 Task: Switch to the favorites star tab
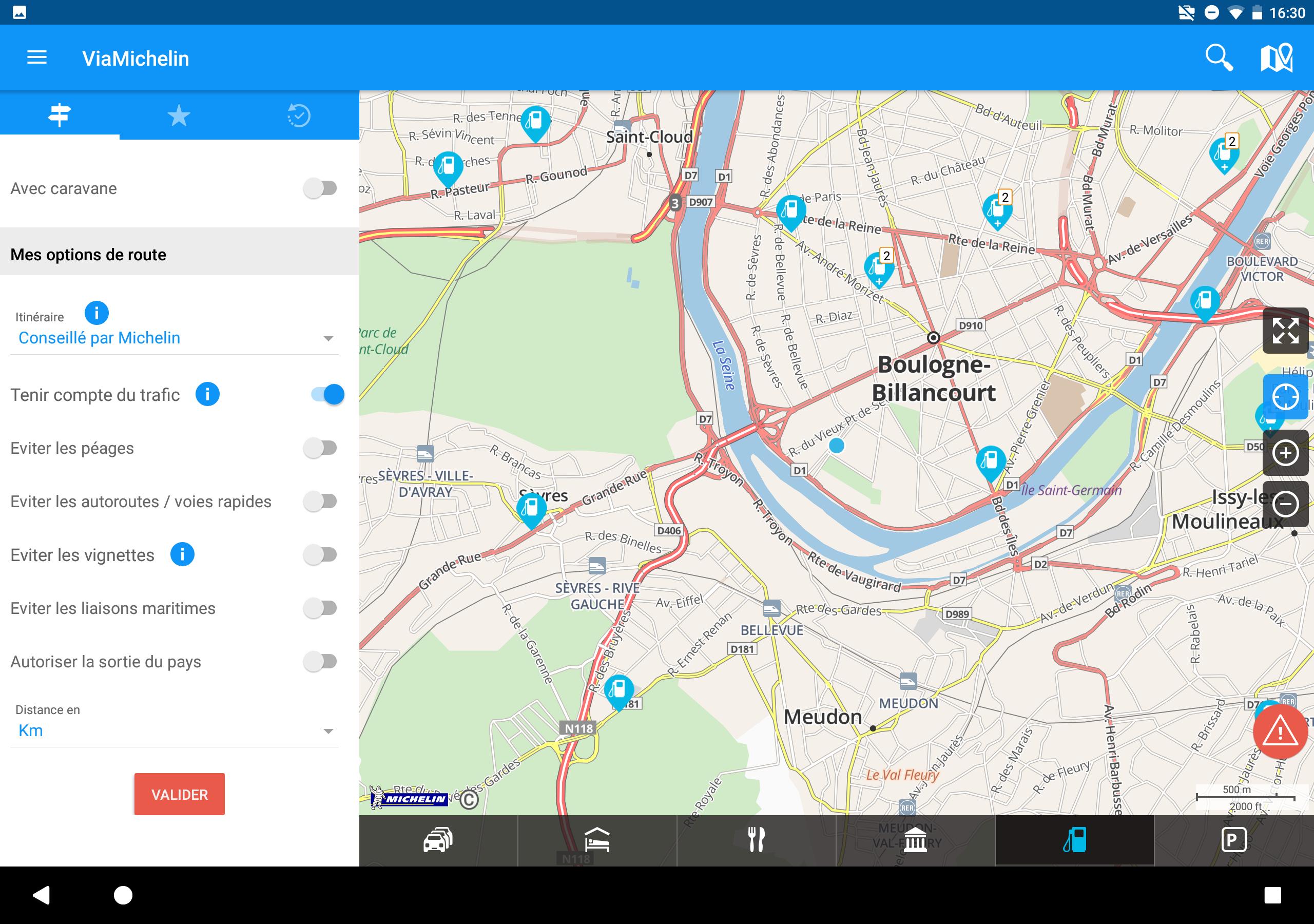click(179, 115)
